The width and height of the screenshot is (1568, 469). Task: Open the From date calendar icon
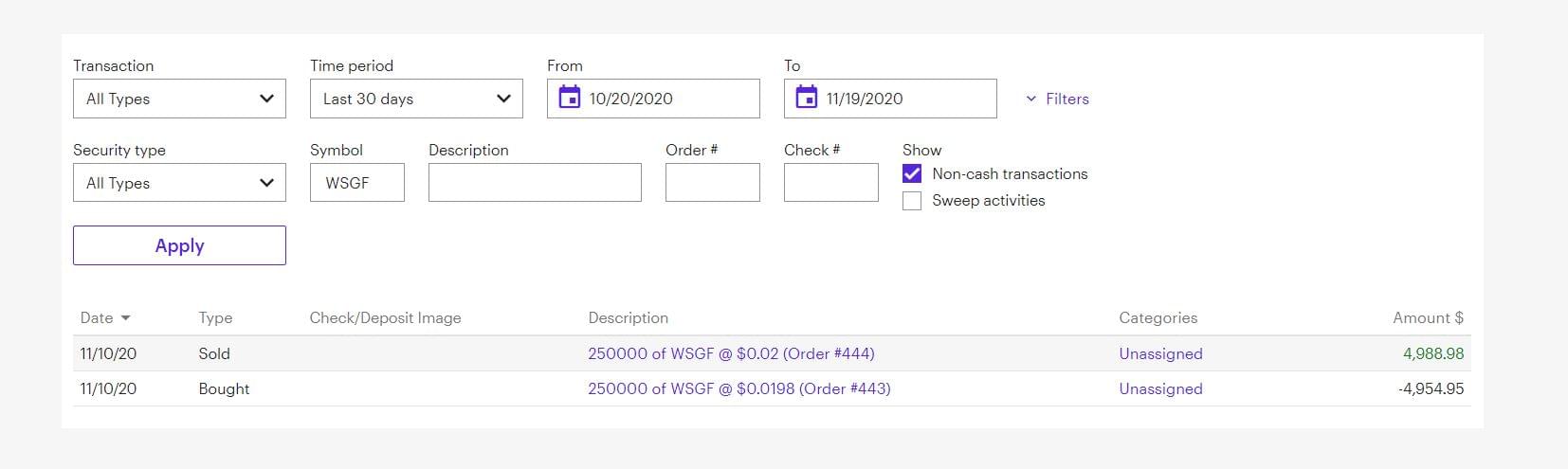(x=569, y=98)
